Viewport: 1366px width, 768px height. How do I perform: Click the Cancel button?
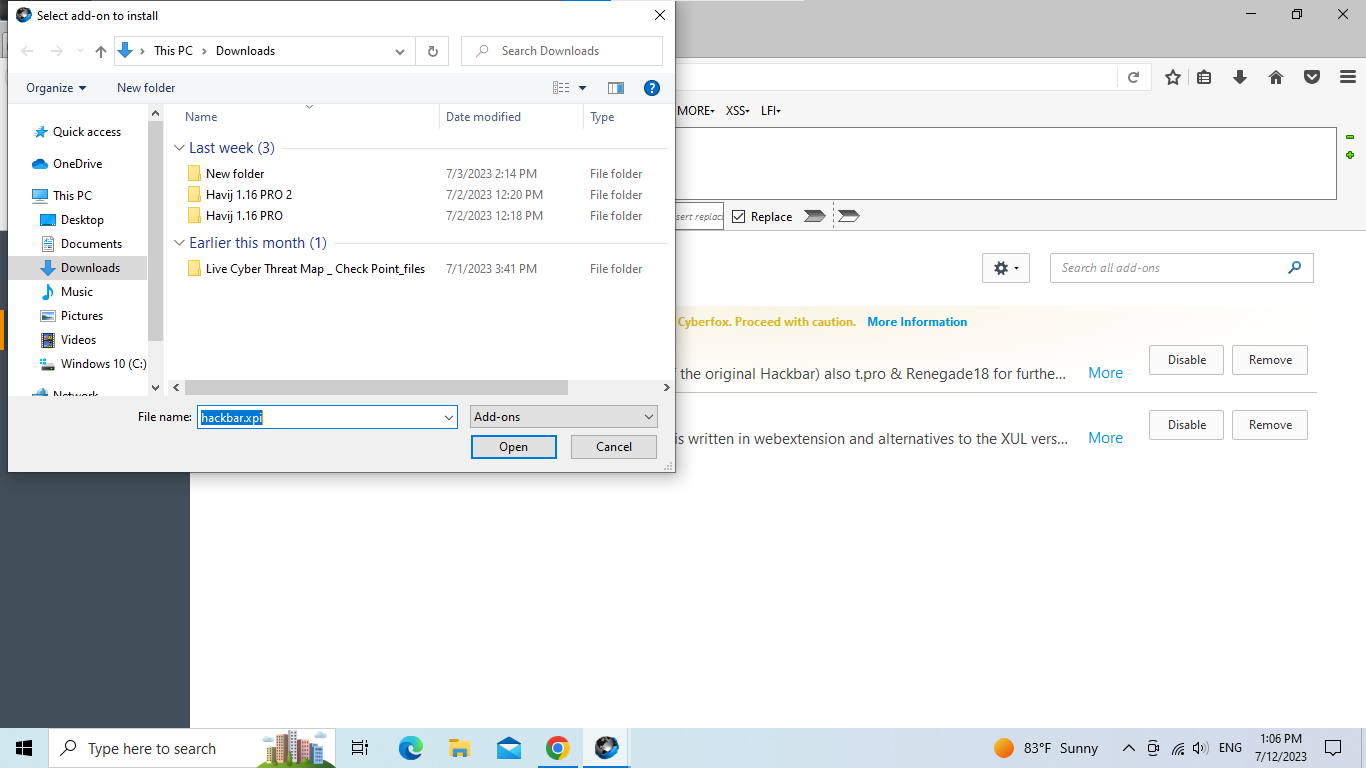pos(614,447)
